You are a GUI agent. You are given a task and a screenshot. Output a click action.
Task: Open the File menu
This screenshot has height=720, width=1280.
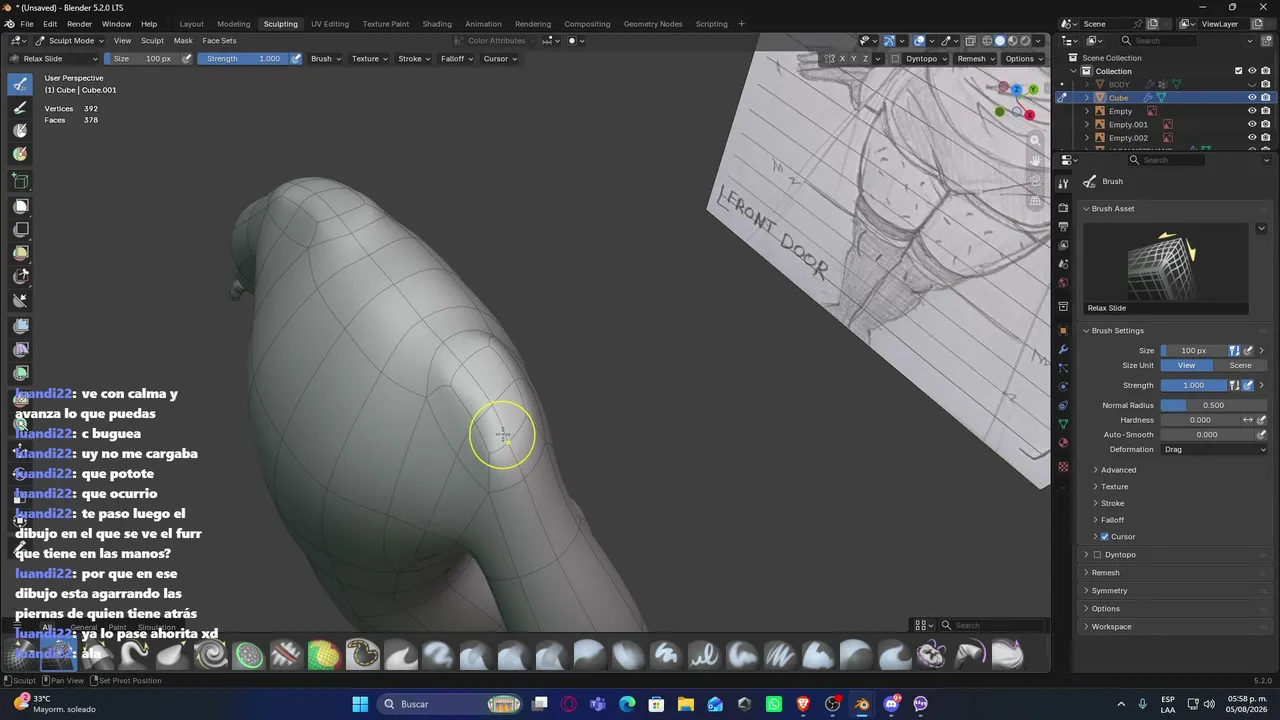click(25, 24)
